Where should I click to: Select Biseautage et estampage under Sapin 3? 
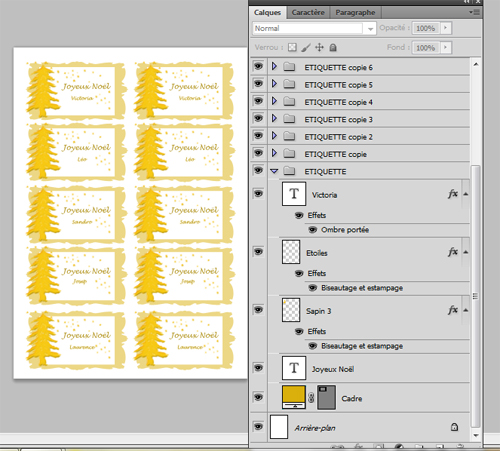tap(362, 346)
